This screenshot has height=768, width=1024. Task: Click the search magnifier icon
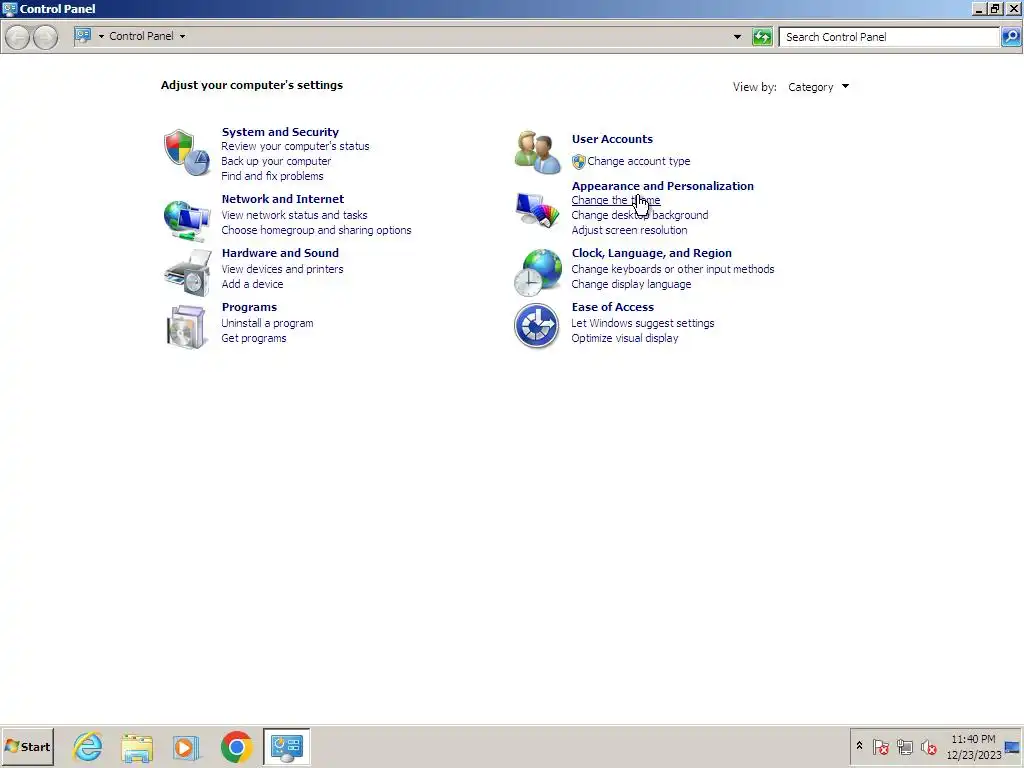(x=1011, y=37)
